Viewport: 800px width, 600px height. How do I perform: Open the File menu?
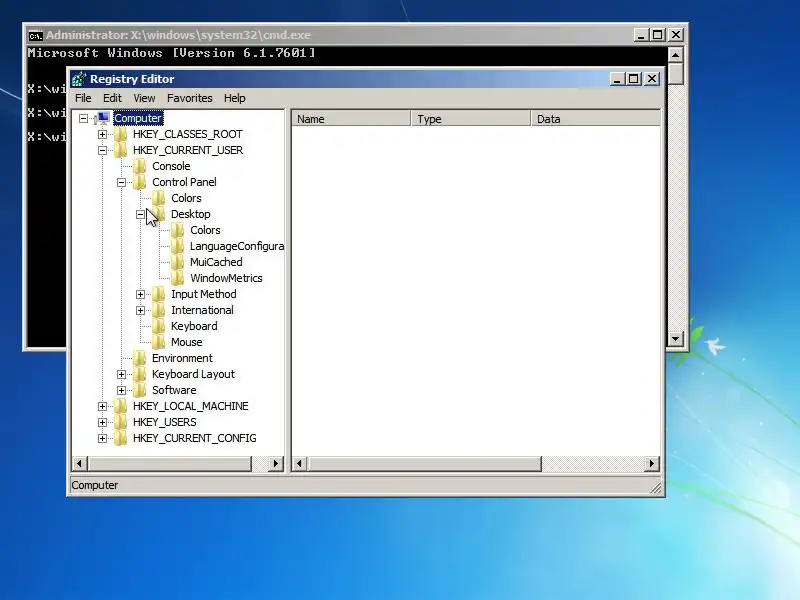83,98
